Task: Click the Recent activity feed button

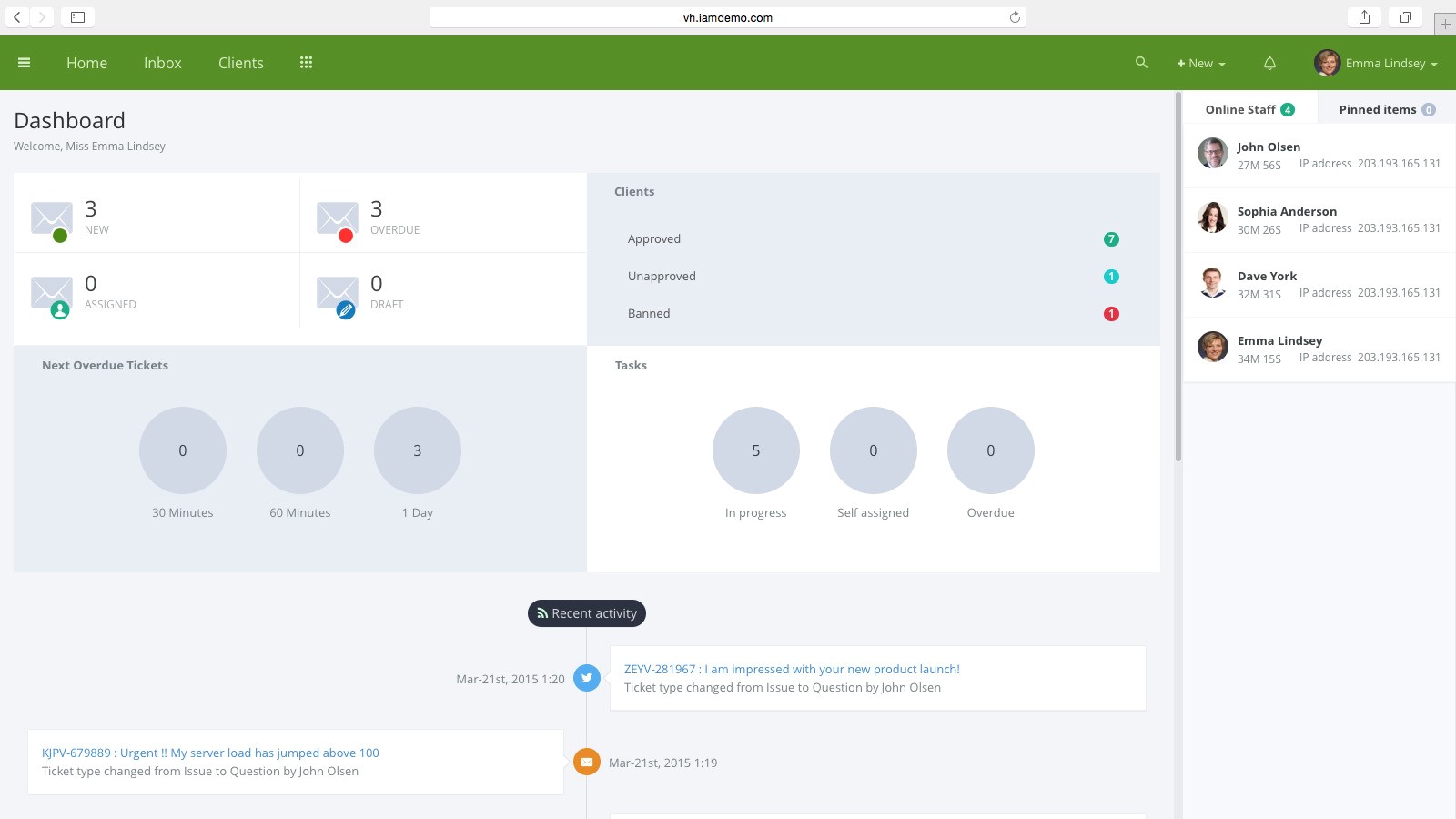Action: pos(587,613)
